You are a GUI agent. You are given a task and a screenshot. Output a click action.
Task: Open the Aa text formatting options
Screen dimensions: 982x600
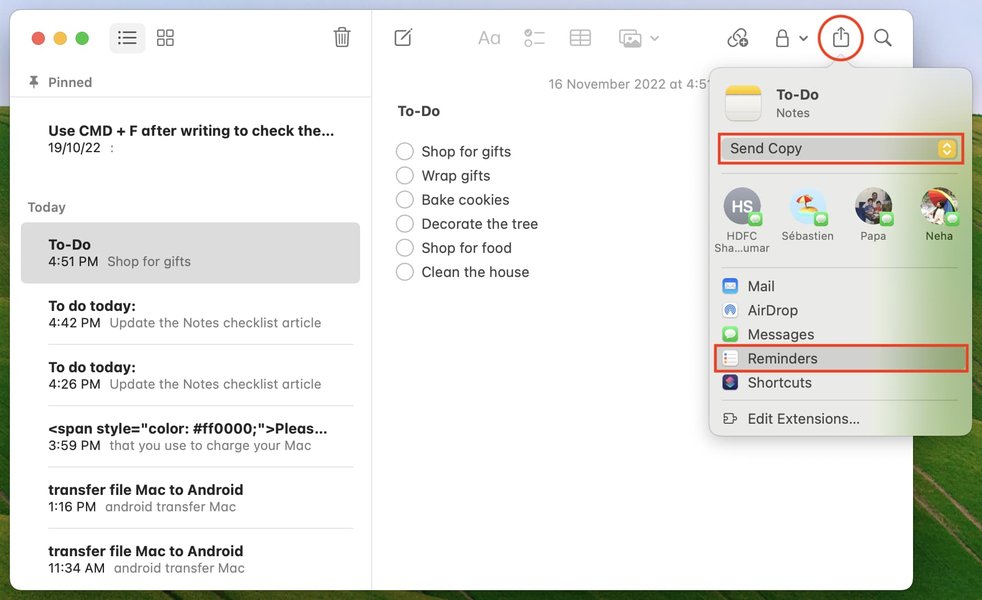(489, 37)
